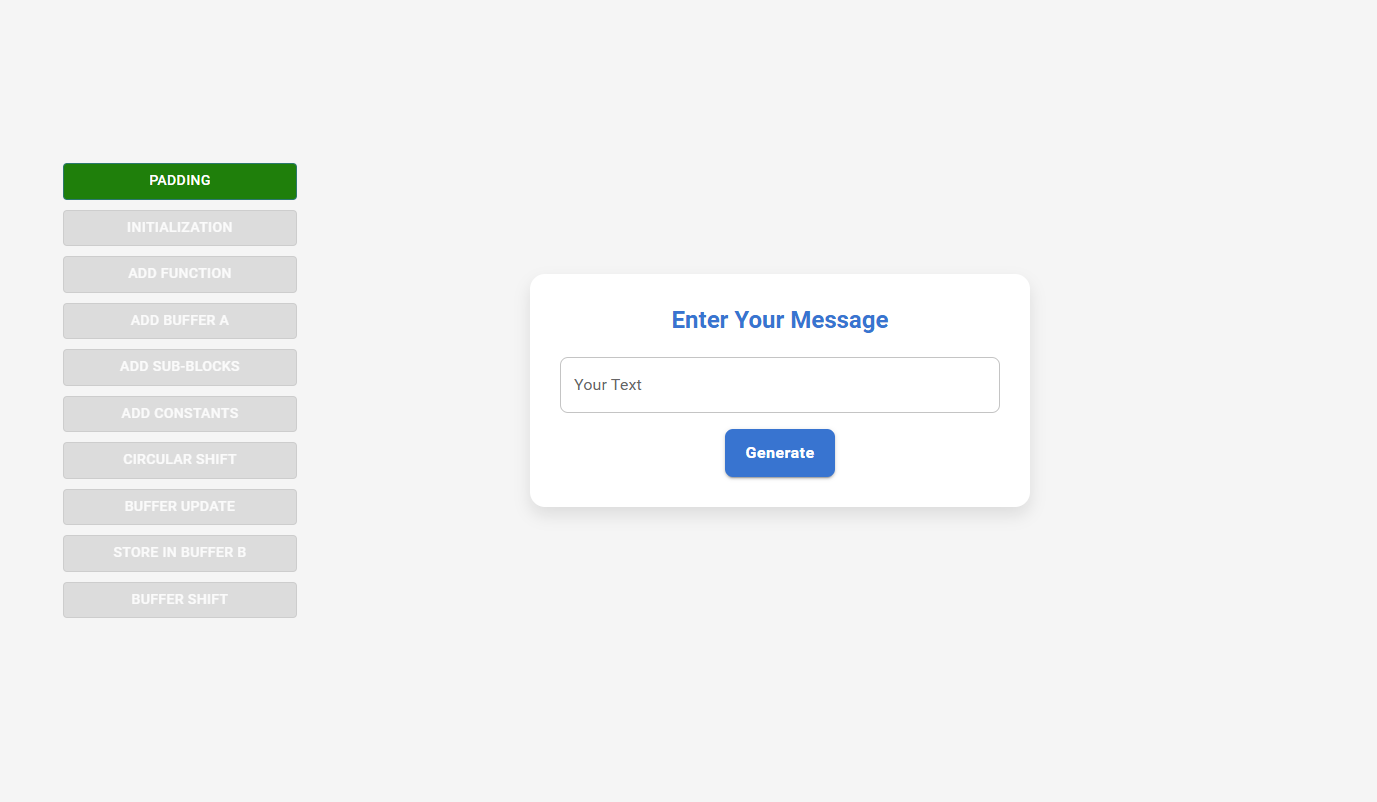Image resolution: width=1377 pixels, height=802 pixels.
Task: Select the Add Buffer A step
Action: [x=180, y=321]
